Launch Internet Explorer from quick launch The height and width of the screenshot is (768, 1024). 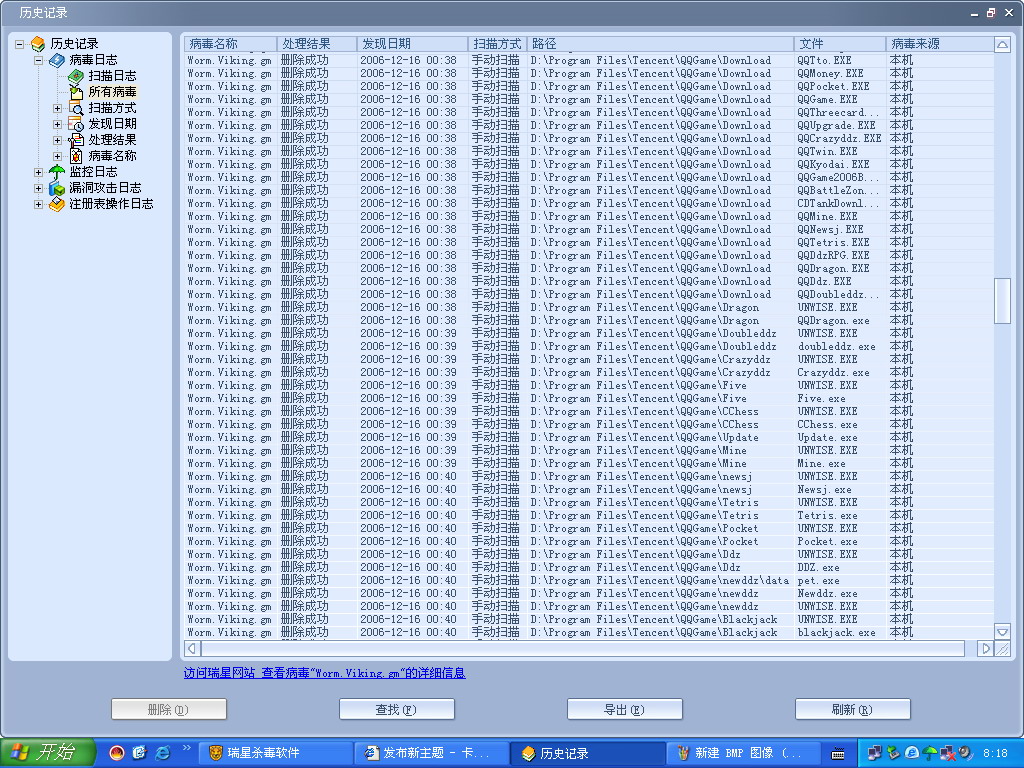click(163, 753)
